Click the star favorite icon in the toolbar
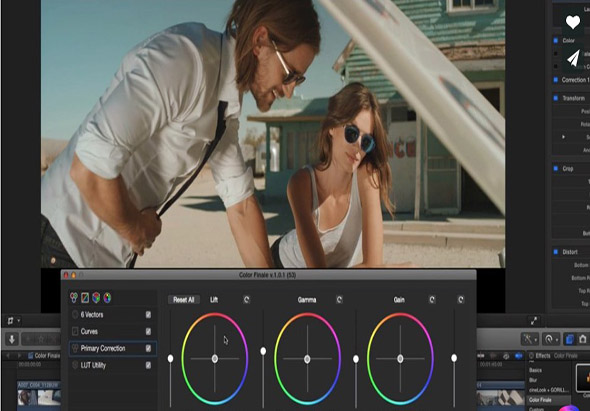590x411 pixels. pyautogui.click(x=41, y=339)
